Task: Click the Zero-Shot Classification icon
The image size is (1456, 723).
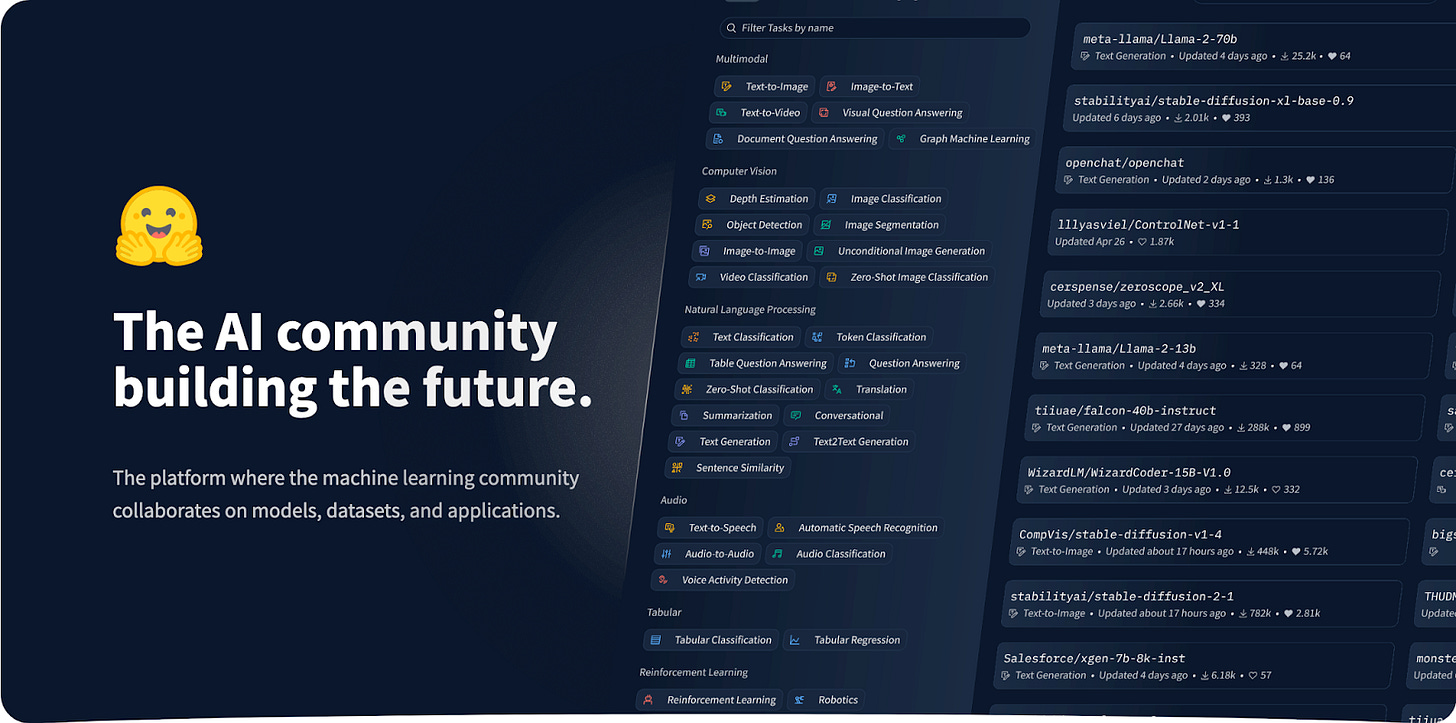Action: point(687,389)
